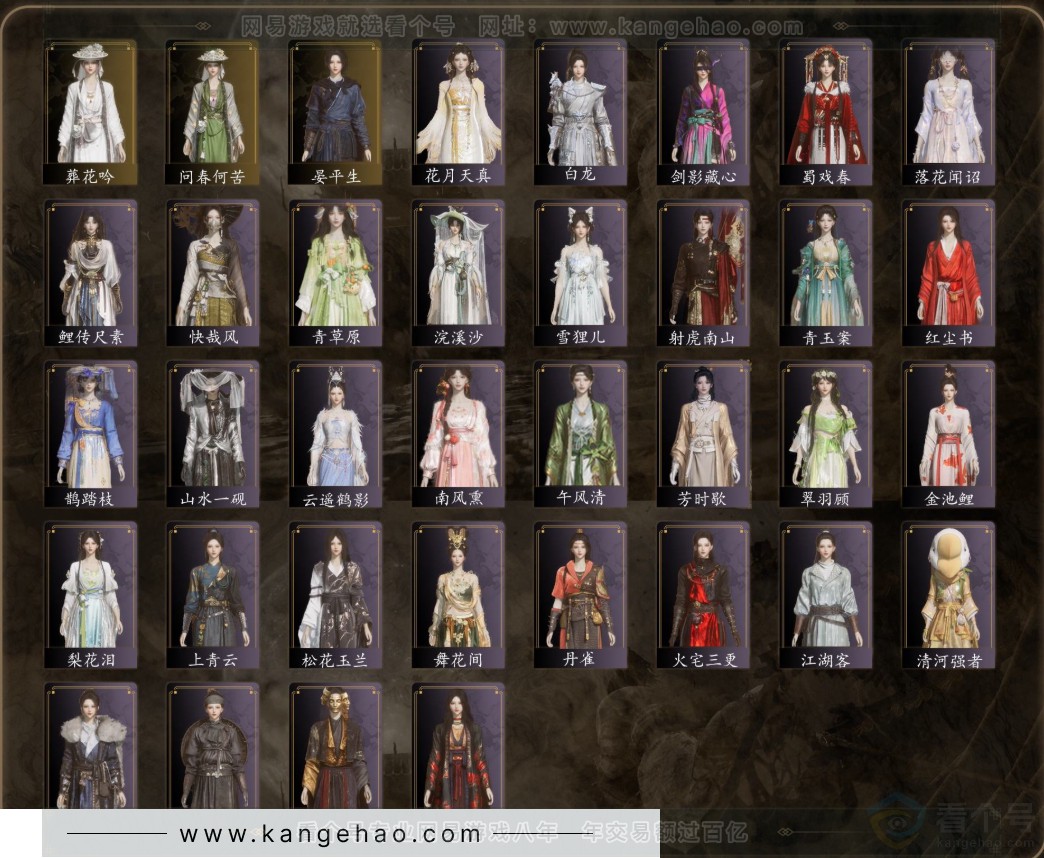The width and height of the screenshot is (1044, 858).
Task: Pick the 松花玉兰 outfit card
Action: (335, 595)
